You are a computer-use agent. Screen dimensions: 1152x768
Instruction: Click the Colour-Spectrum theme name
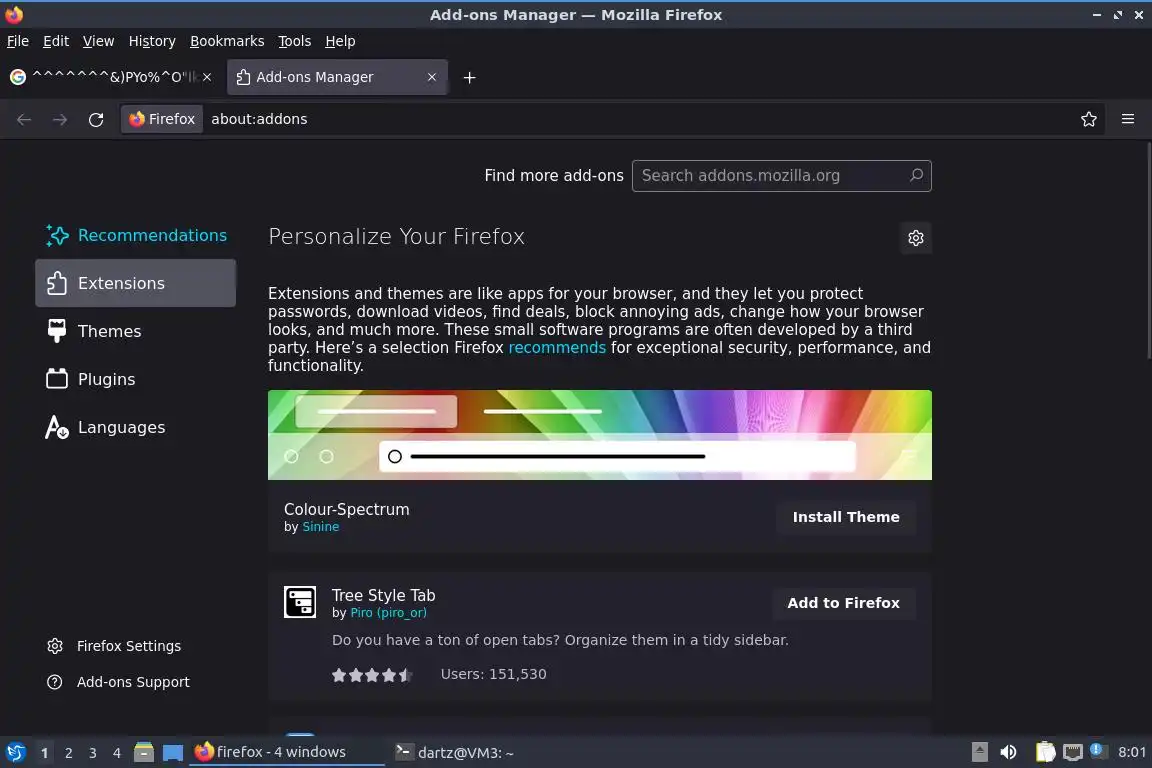[x=347, y=509]
